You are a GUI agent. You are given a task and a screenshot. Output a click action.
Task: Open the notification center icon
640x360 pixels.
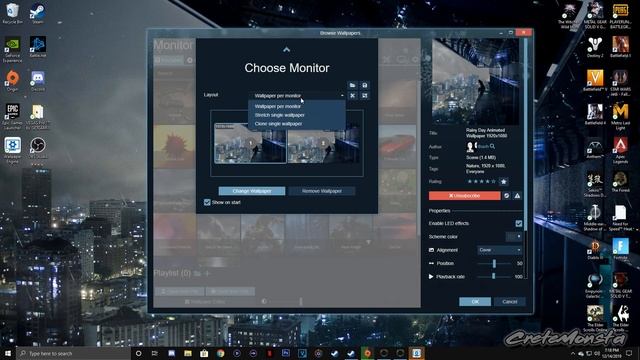click(x=629, y=353)
